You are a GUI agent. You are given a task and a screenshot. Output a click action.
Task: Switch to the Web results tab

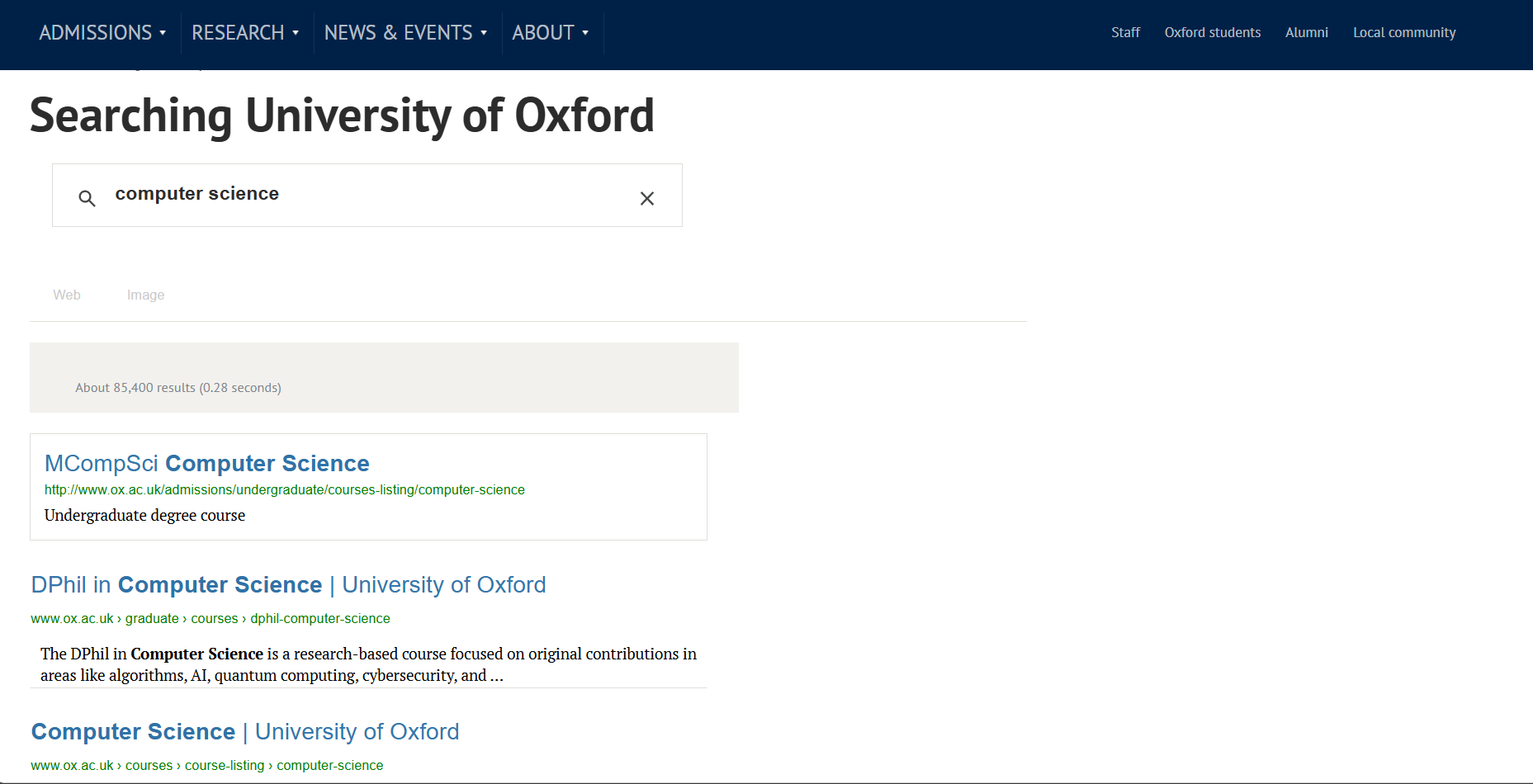[x=67, y=295]
